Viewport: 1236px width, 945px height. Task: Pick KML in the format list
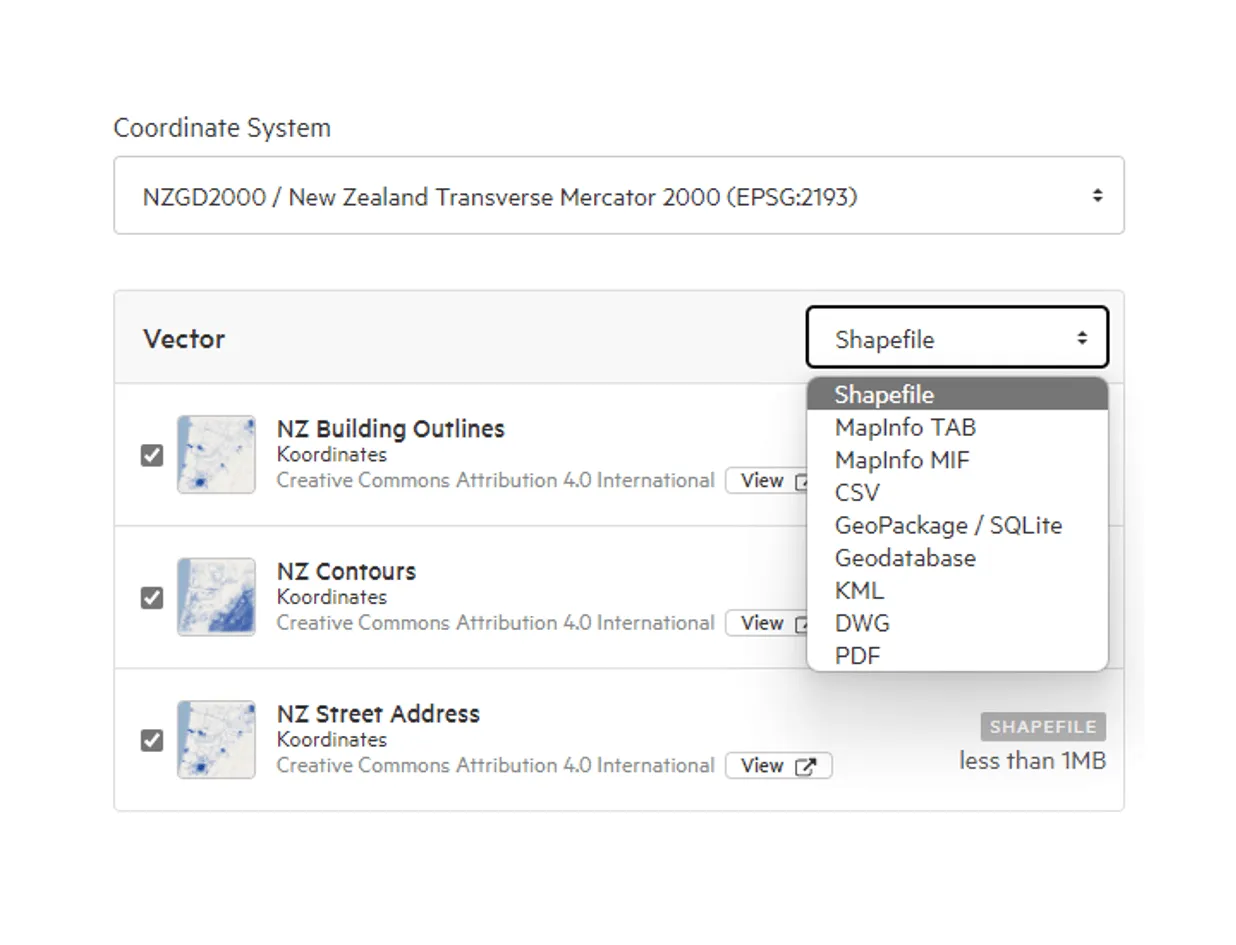point(957,590)
